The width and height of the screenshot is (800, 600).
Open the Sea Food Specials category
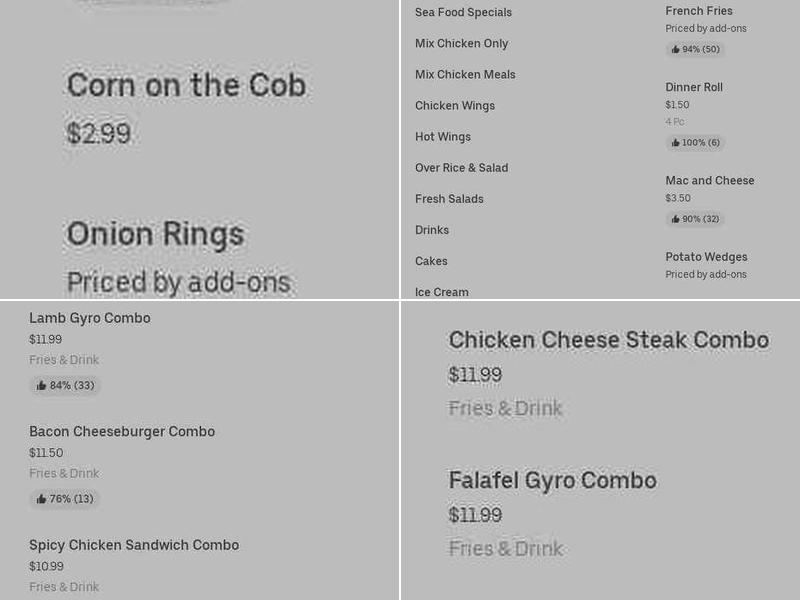coord(461,12)
